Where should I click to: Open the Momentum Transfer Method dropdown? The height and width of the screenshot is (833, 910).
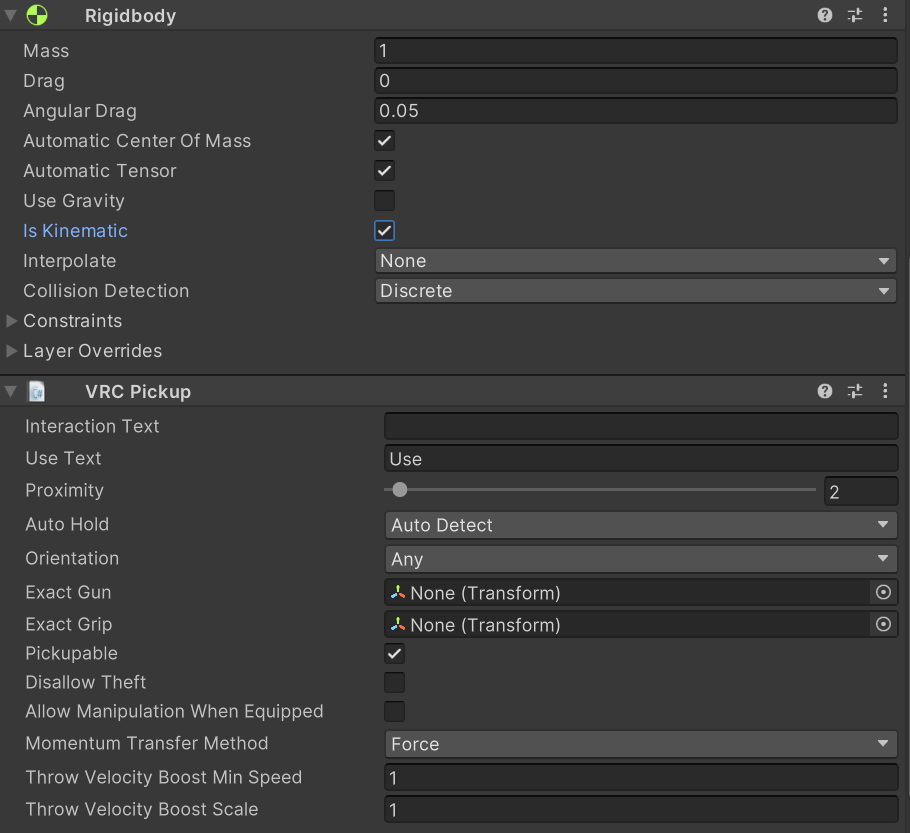[x=641, y=744]
